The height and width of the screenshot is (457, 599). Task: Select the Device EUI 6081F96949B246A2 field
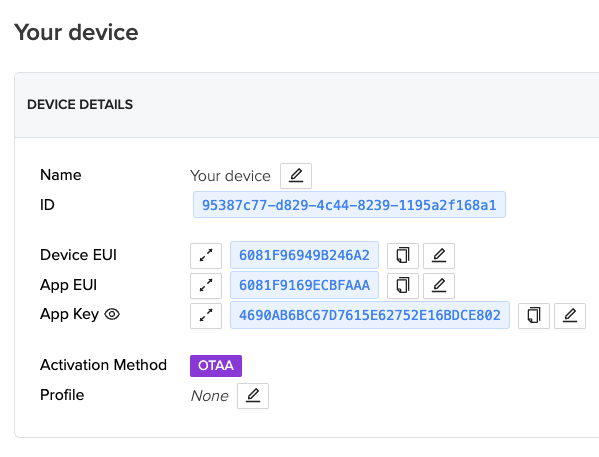(x=304, y=255)
